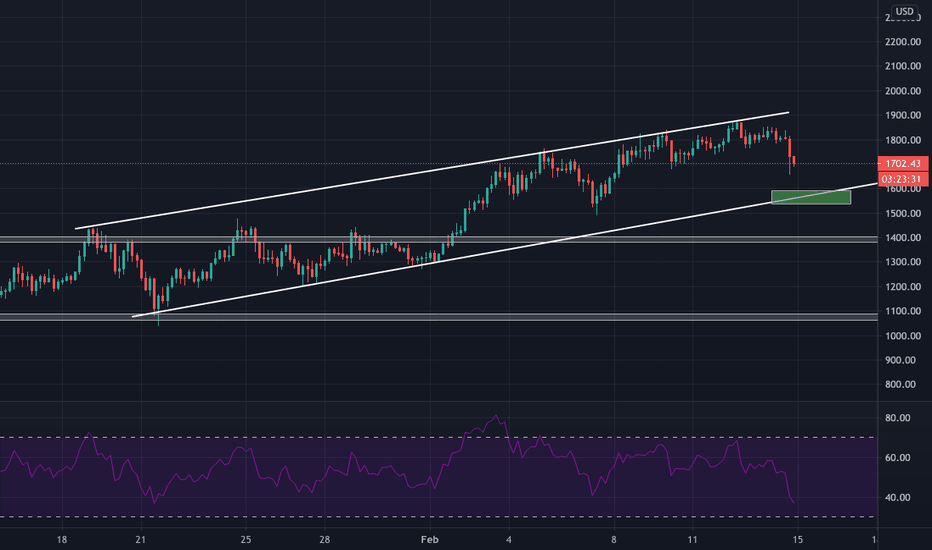Click the date label 4 on time axis

[x=509, y=540]
